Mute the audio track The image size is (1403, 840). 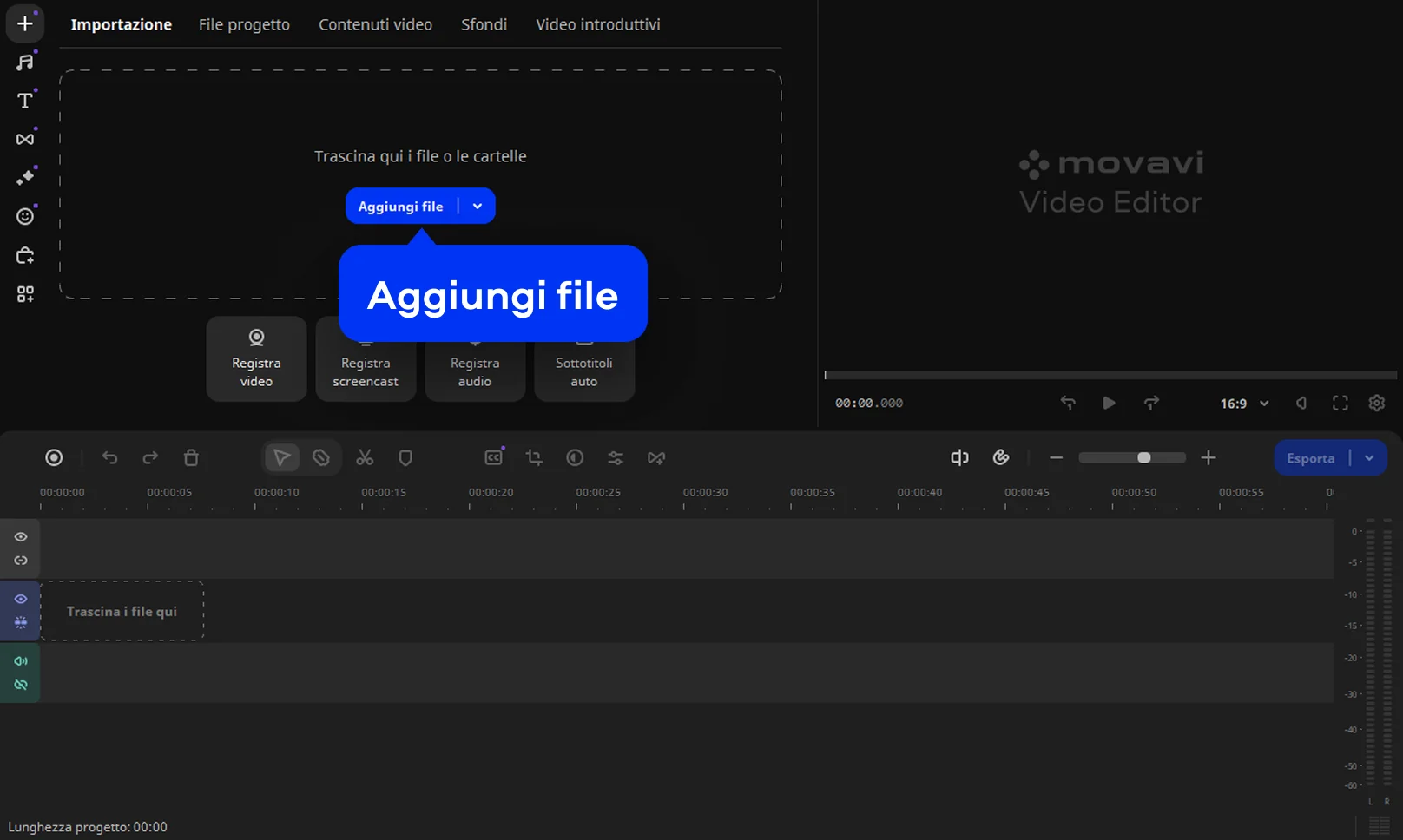pos(21,661)
